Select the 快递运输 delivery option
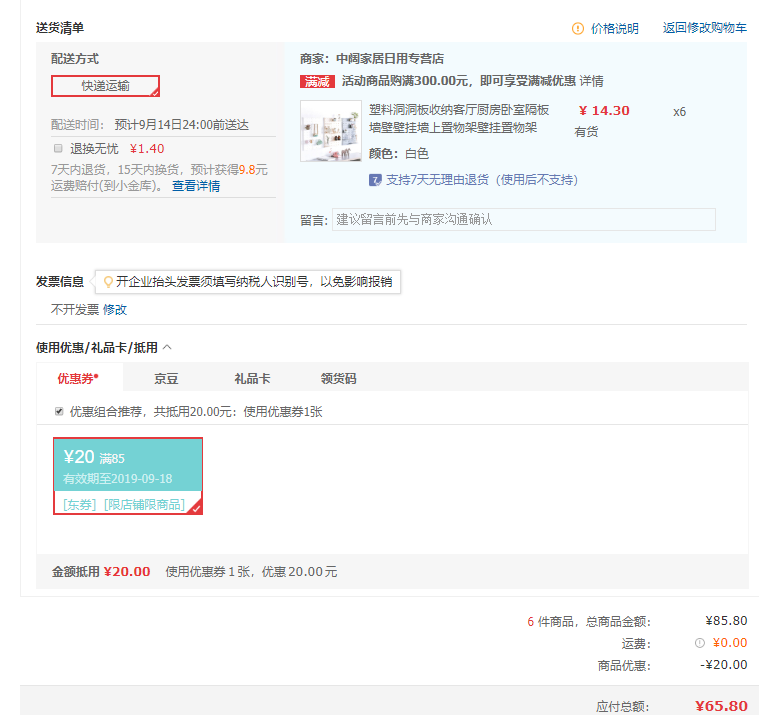The width and height of the screenshot is (759, 715). pos(106,86)
